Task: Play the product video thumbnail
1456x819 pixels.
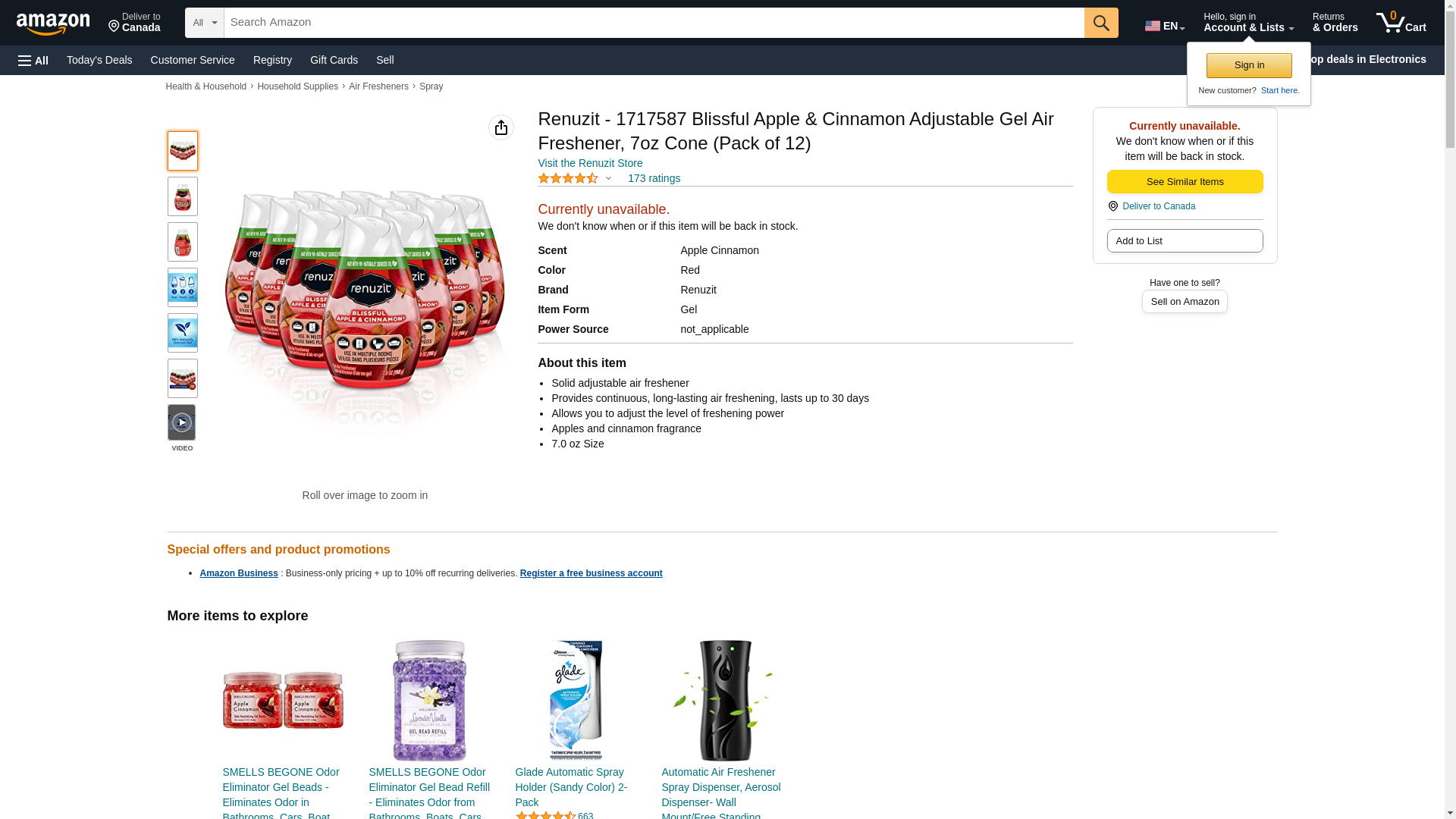Action: click(182, 422)
